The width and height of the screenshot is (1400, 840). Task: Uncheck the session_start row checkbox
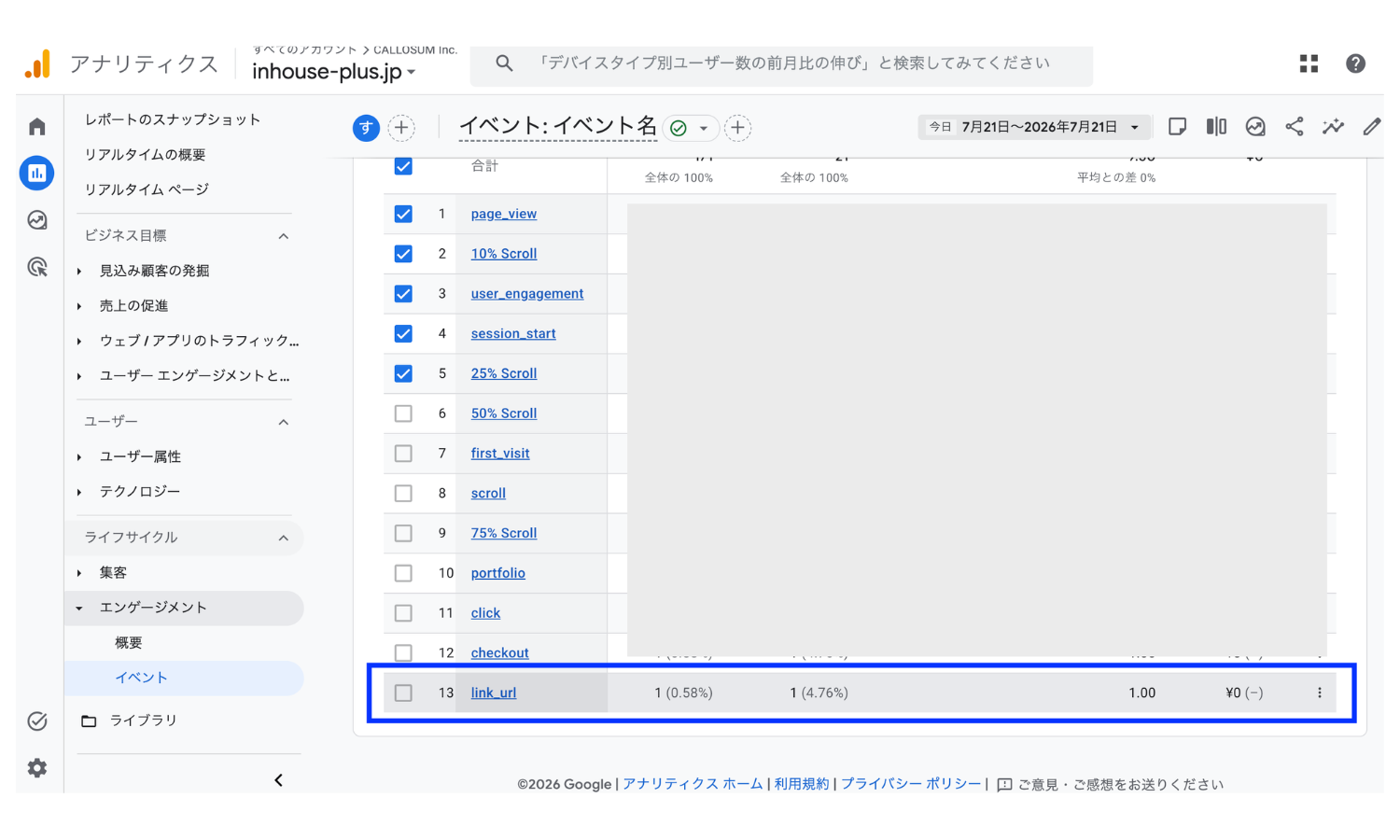click(403, 333)
